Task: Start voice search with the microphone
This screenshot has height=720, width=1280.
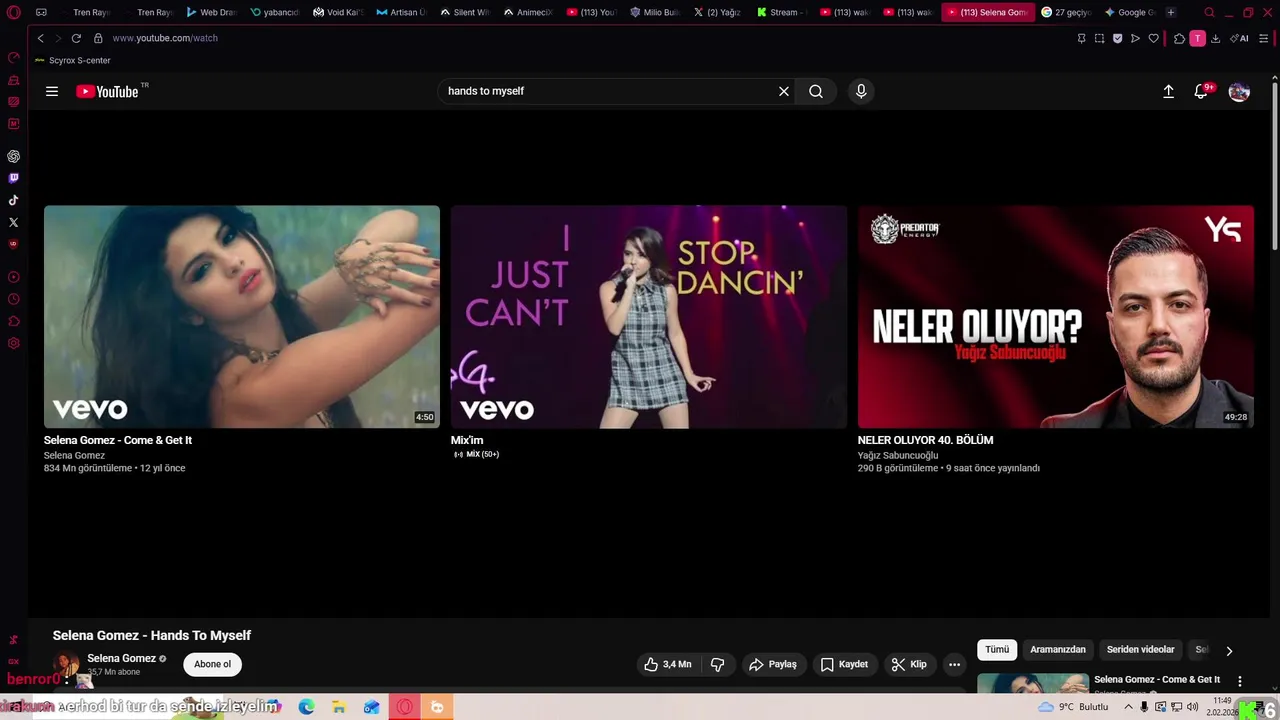Action: tap(861, 91)
